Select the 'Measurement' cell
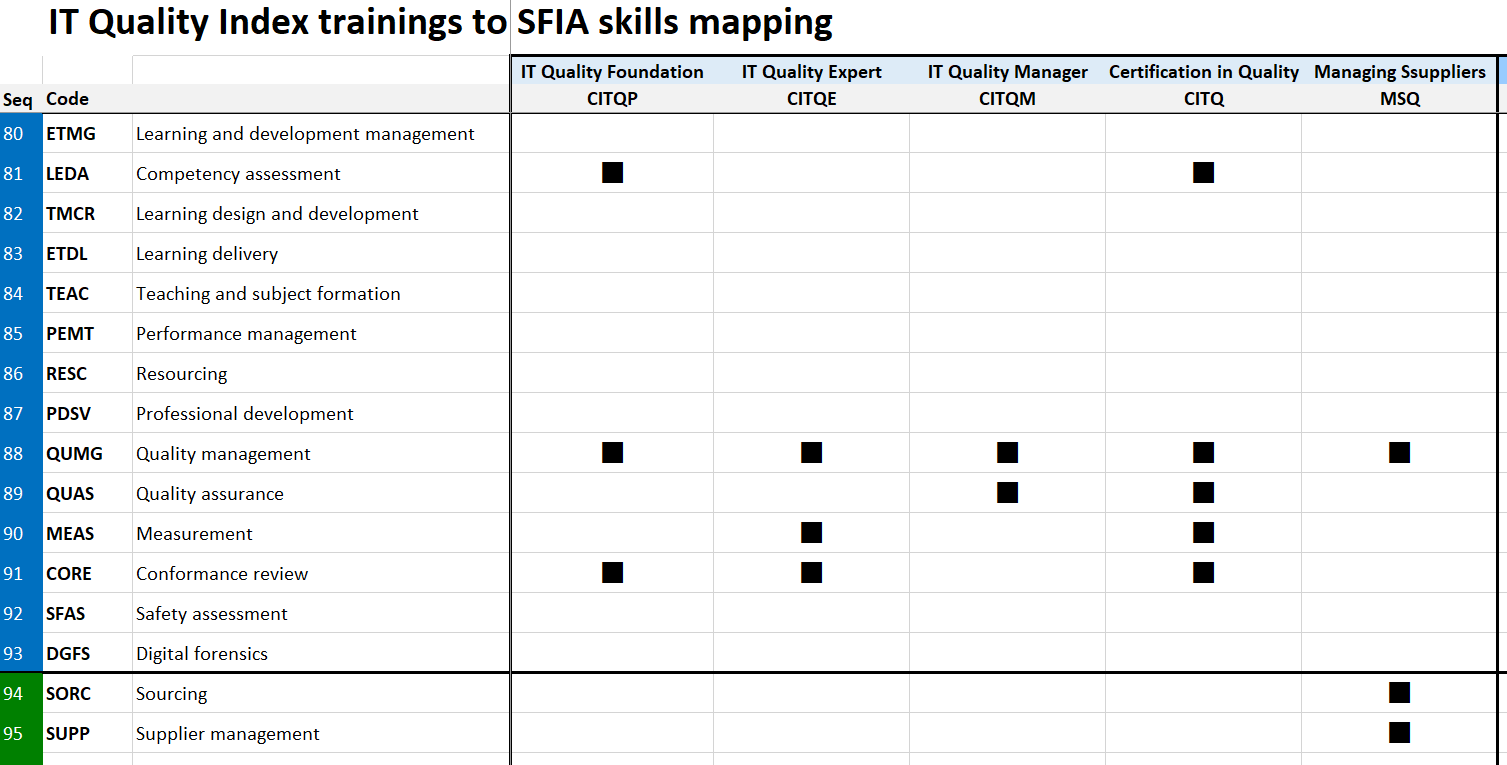The height and width of the screenshot is (765, 1507). pyautogui.click(x=321, y=534)
